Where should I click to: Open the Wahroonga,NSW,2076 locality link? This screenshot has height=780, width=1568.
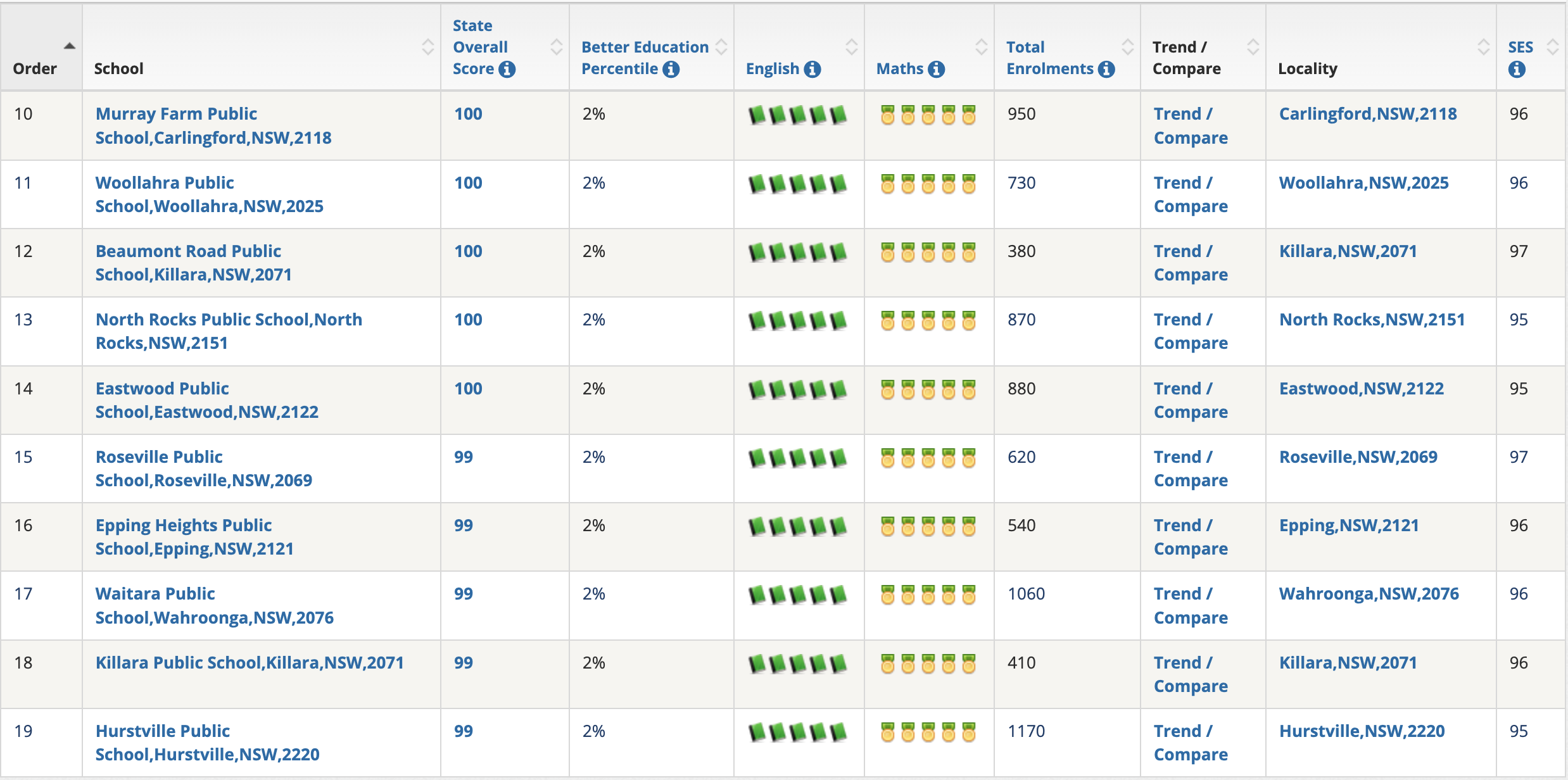tap(1369, 594)
